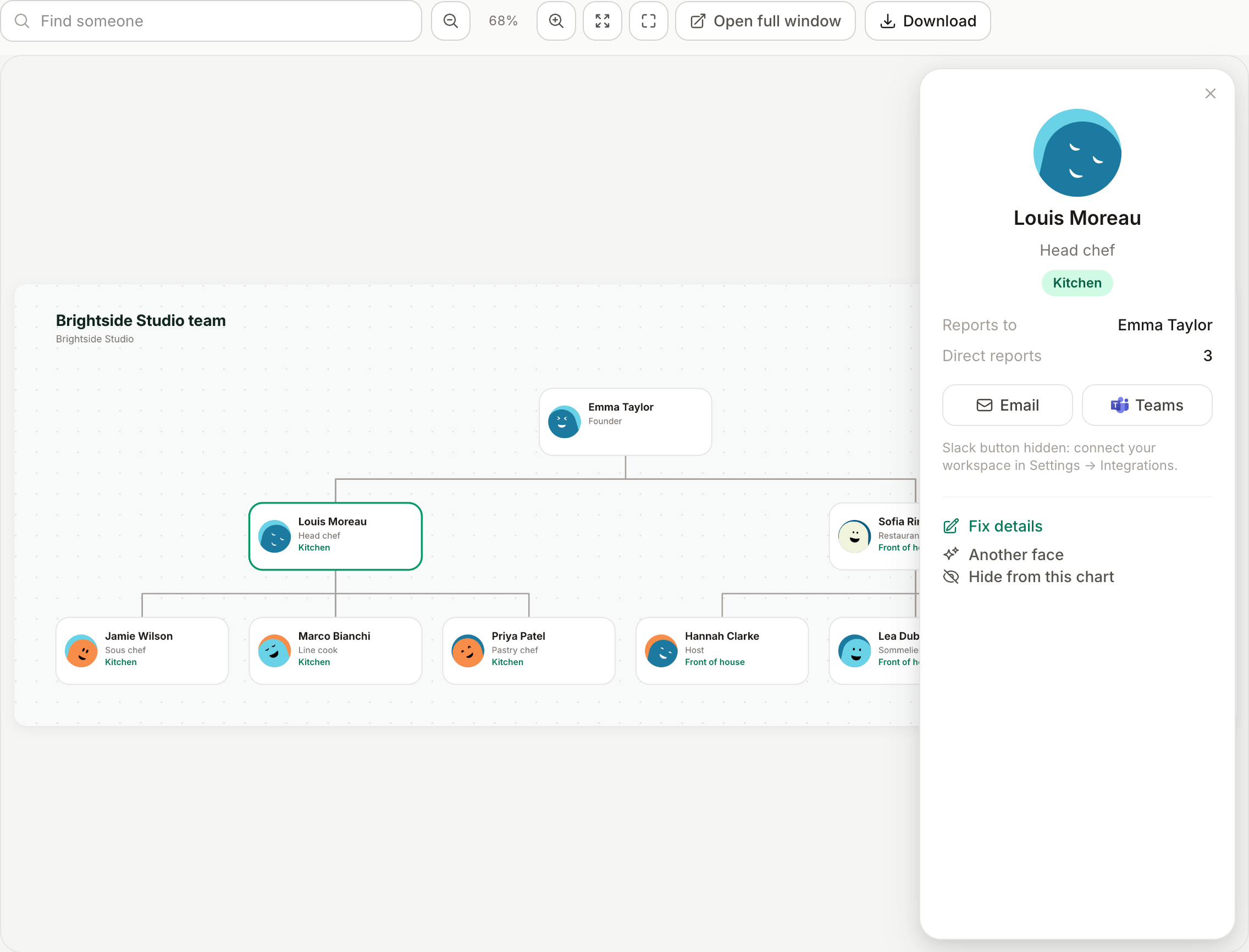This screenshot has width=1249, height=952.
Task: Click the download arrow icon
Action: pyautogui.click(x=887, y=21)
